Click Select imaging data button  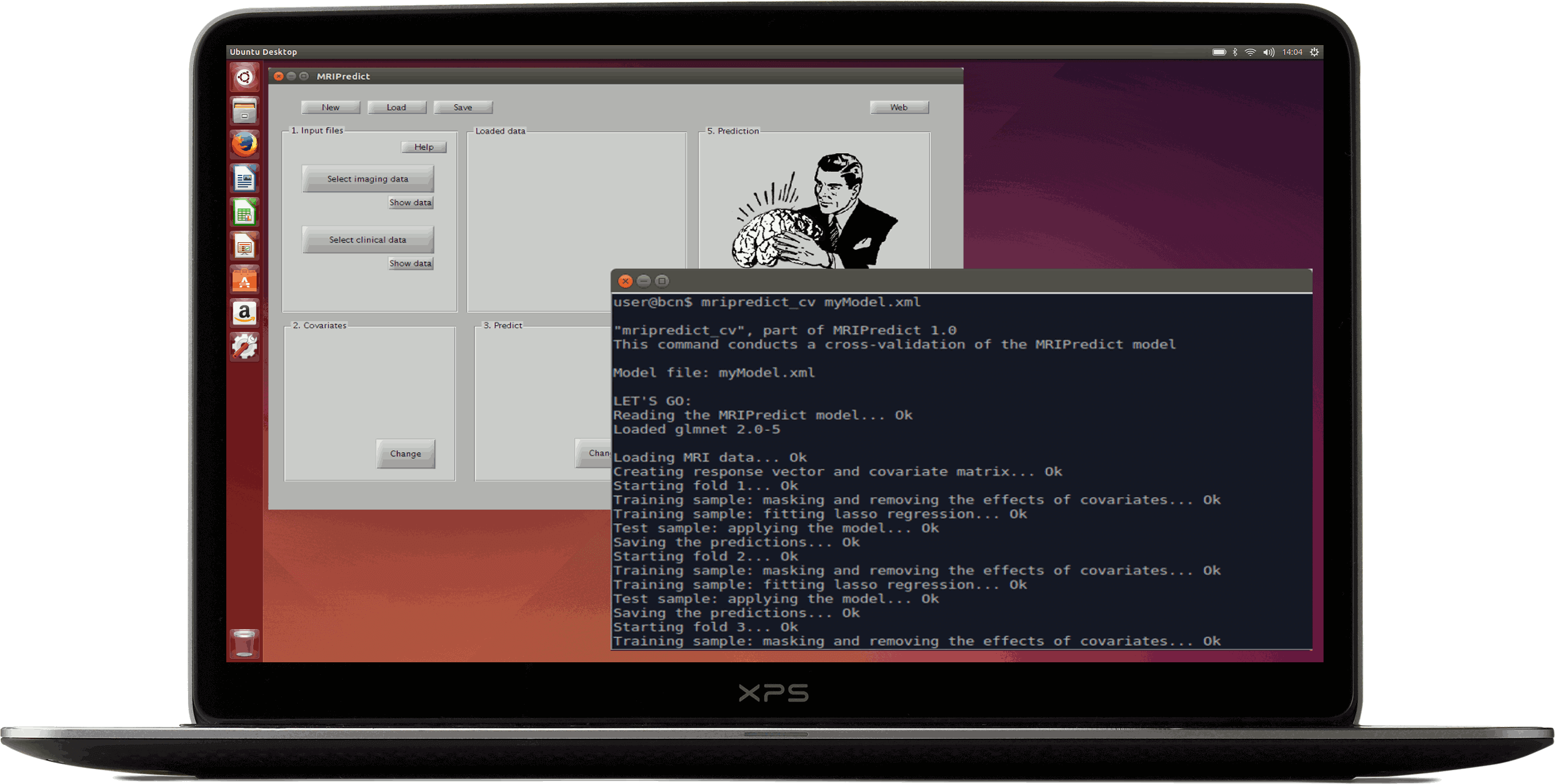click(x=367, y=179)
